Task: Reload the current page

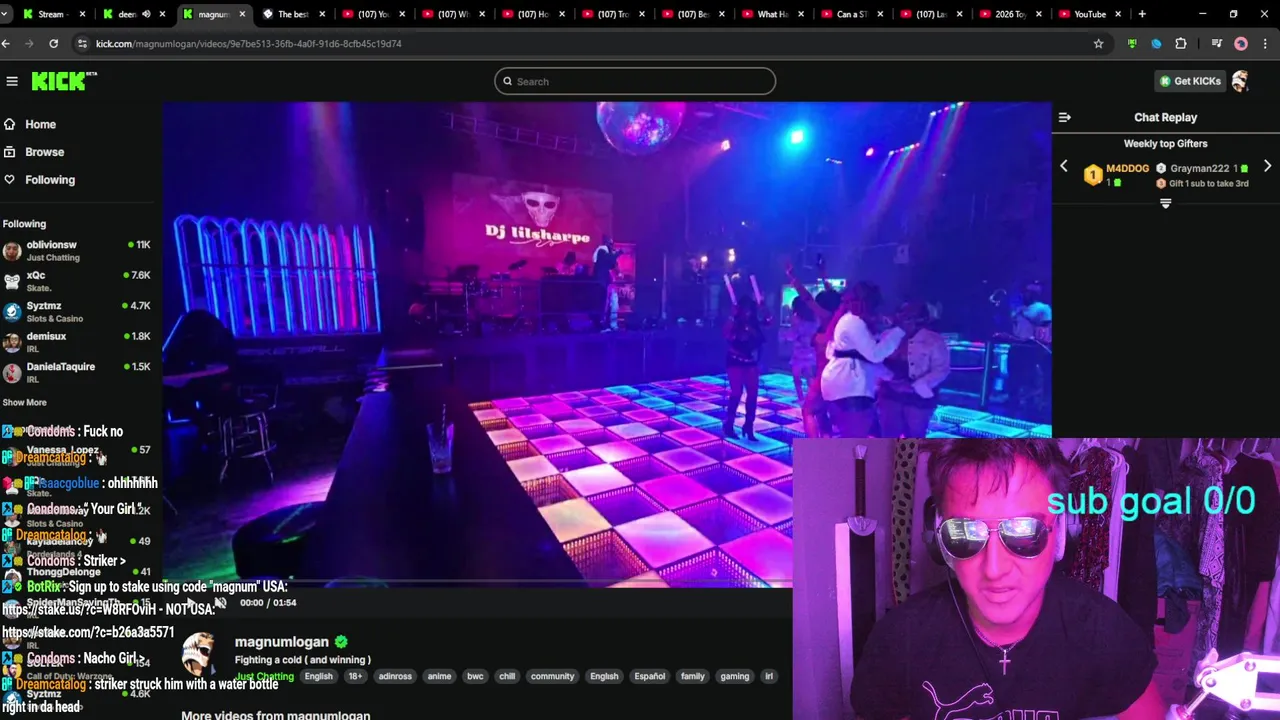Action: coord(53,44)
